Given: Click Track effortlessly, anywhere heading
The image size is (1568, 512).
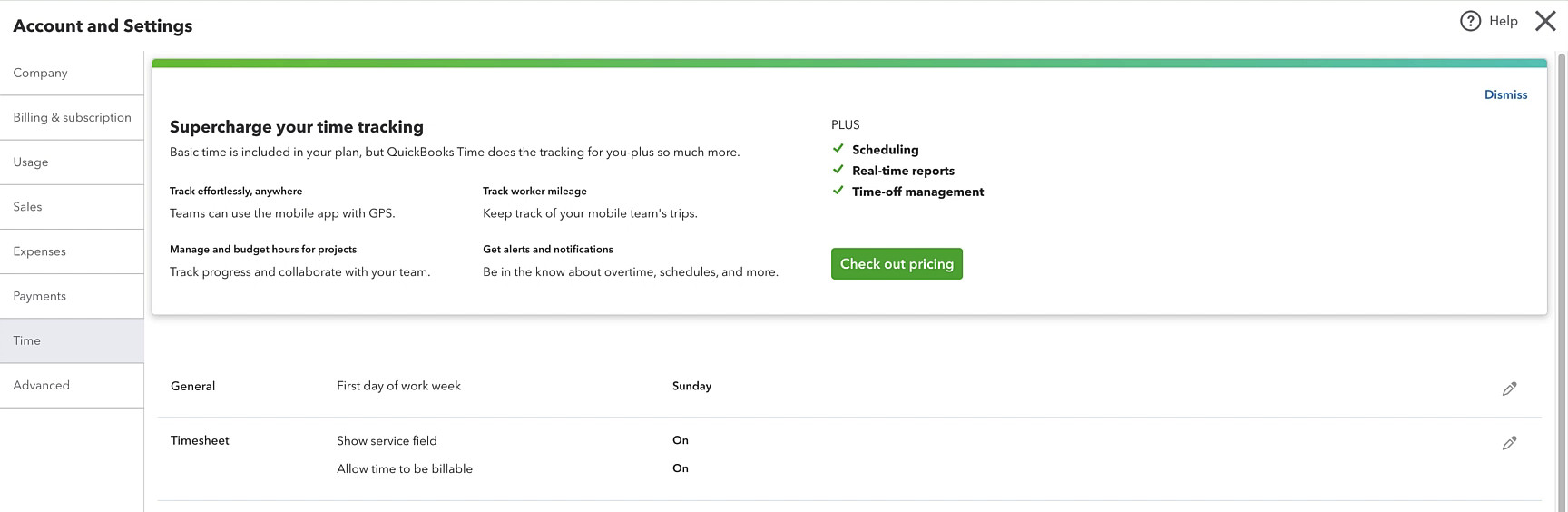Looking at the screenshot, I should (x=236, y=191).
